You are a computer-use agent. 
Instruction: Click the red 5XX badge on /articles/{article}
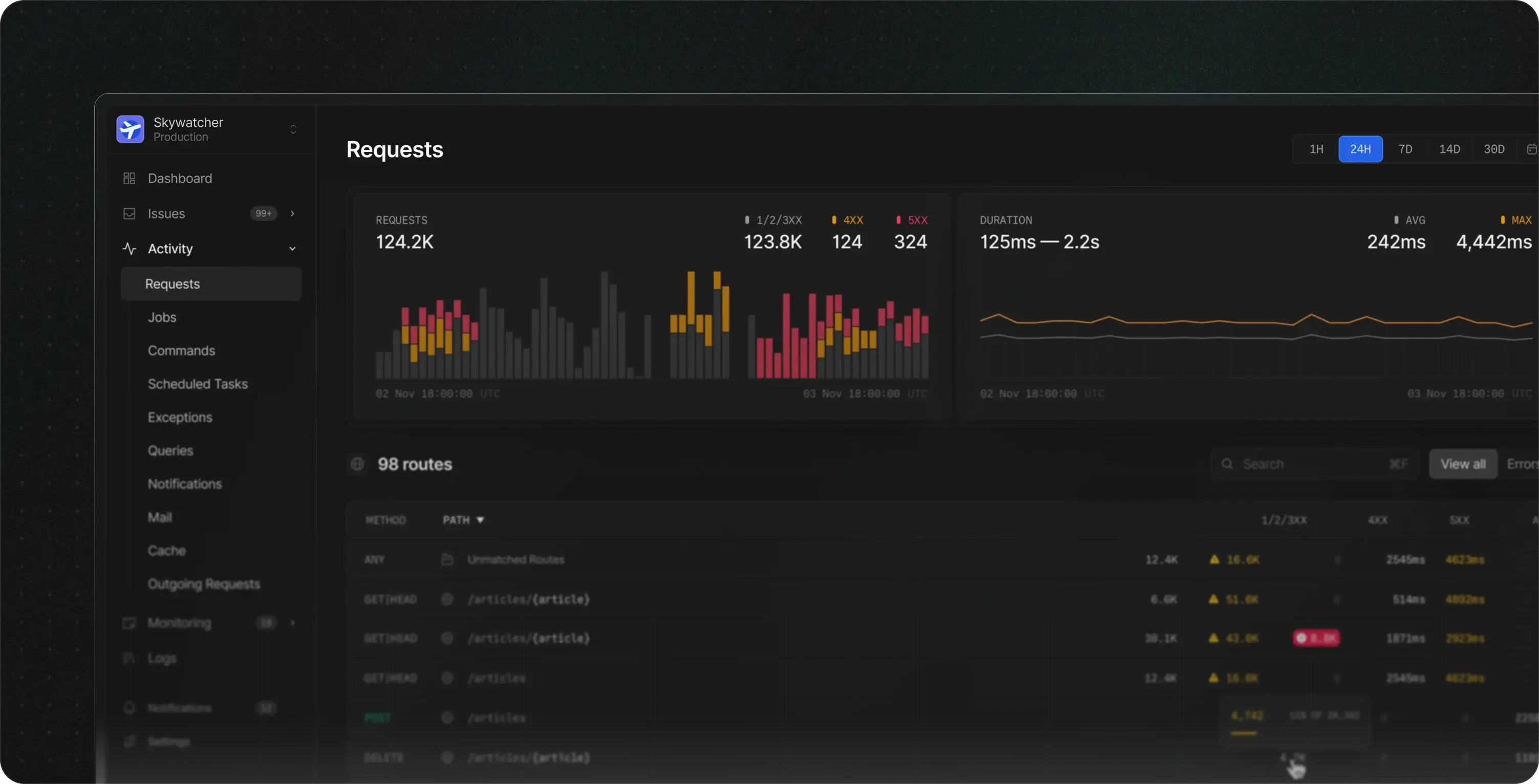pyautogui.click(x=1316, y=638)
